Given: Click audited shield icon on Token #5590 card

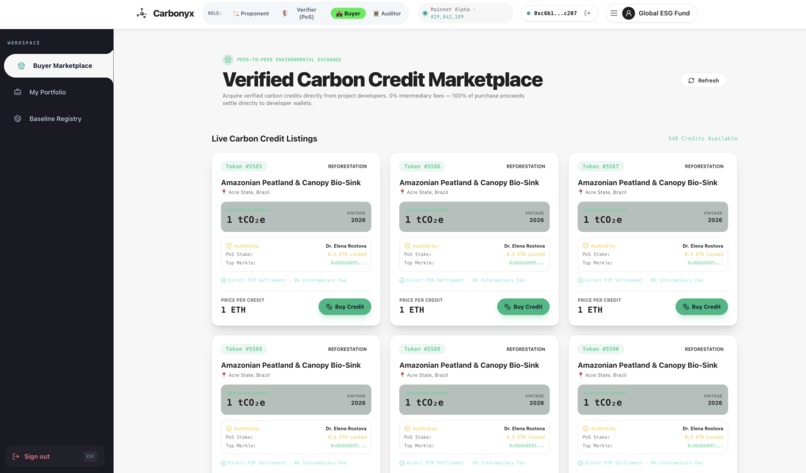Looking at the screenshot, I should coord(585,428).
